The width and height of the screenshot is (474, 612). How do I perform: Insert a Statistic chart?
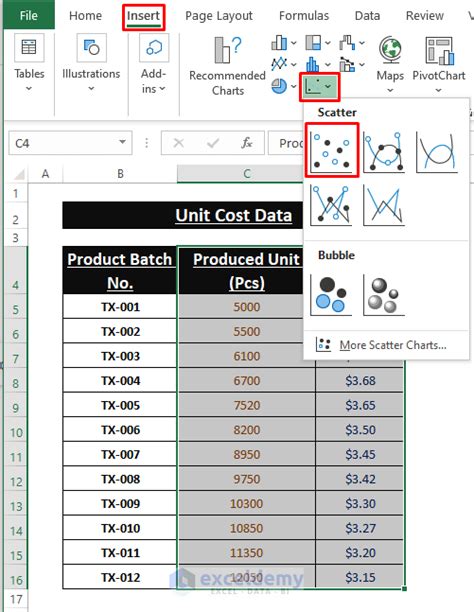pyautogui.click(x=313, y=64)
